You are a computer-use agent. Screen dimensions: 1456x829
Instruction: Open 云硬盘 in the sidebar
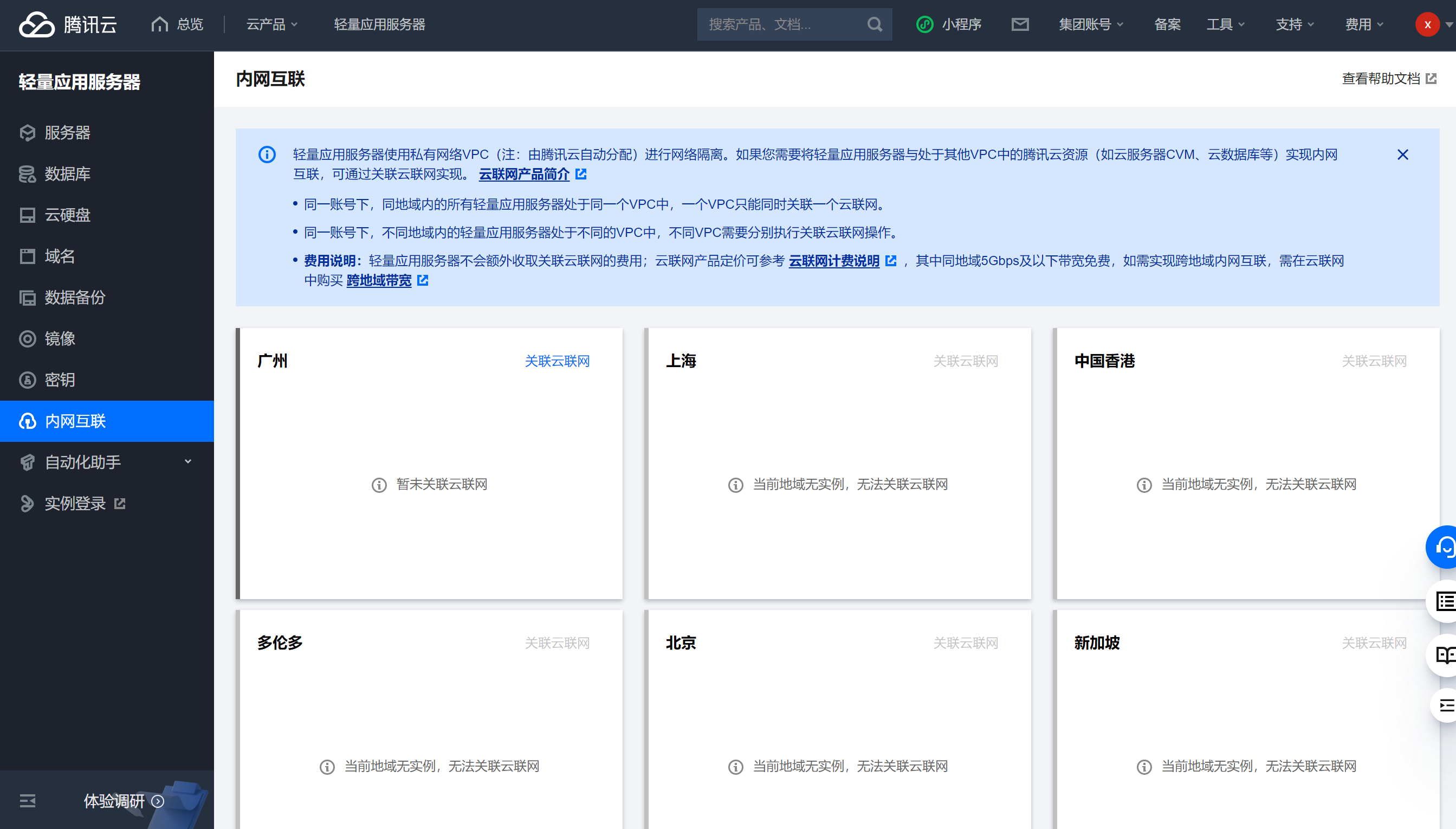point(107,215)
